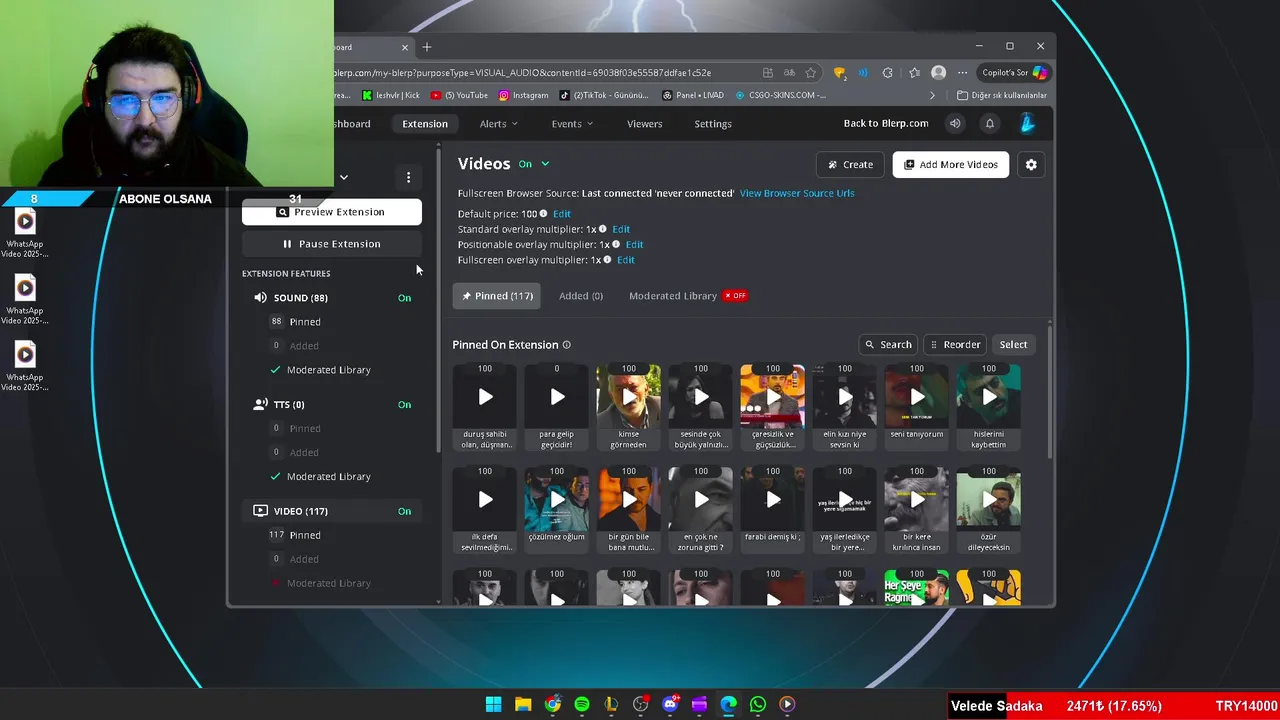Click the Blerp sound volume icon
The height and width of the screenshot is (720, 1280).
(x=955, y=123)
